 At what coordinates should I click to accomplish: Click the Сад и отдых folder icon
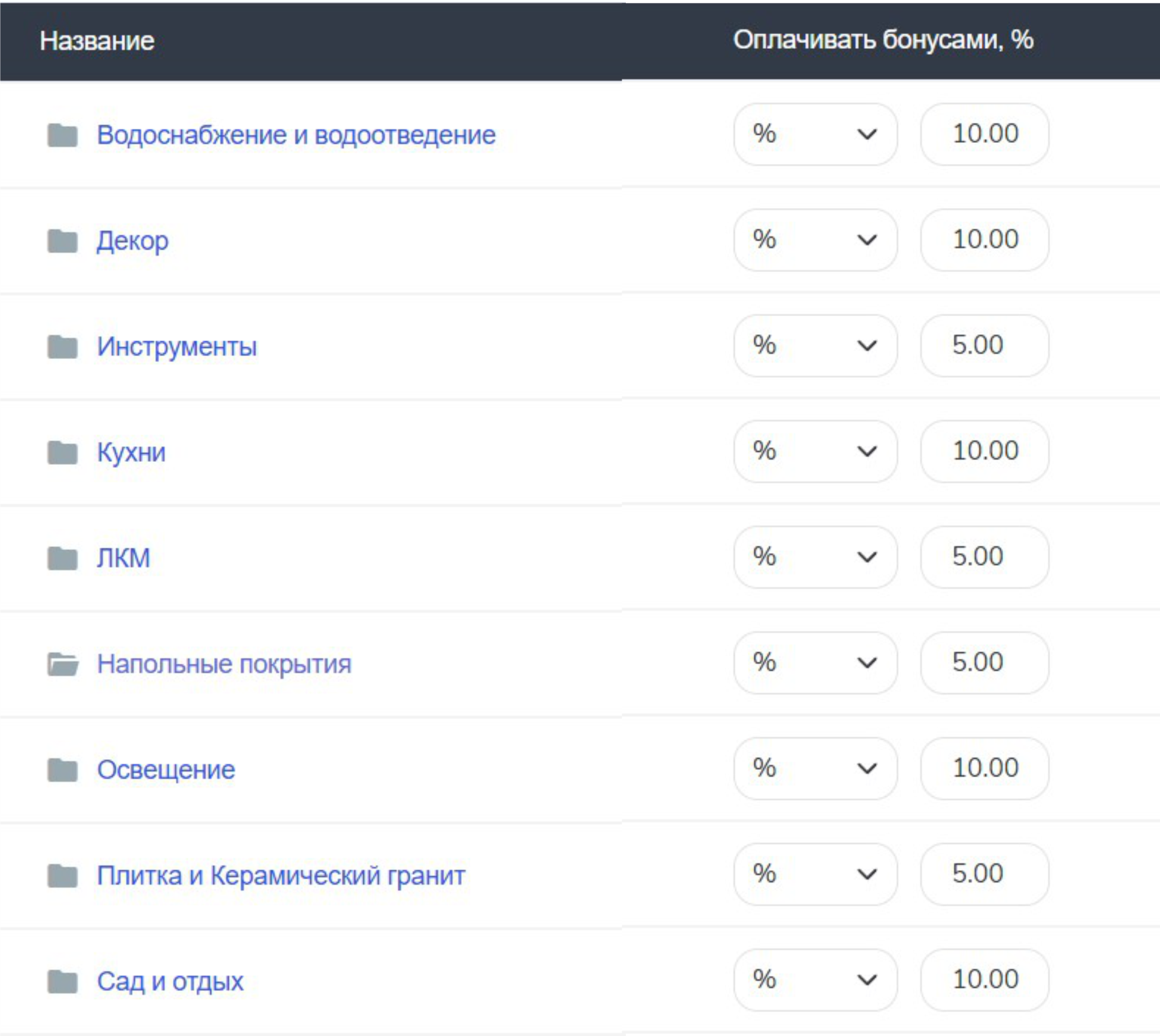(62, 981)
